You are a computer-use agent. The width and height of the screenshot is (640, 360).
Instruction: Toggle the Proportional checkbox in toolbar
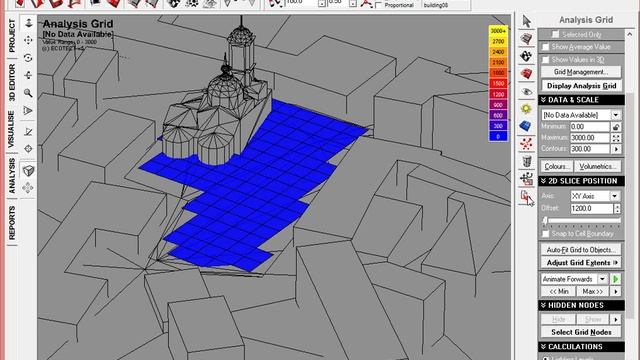[379, 5]
